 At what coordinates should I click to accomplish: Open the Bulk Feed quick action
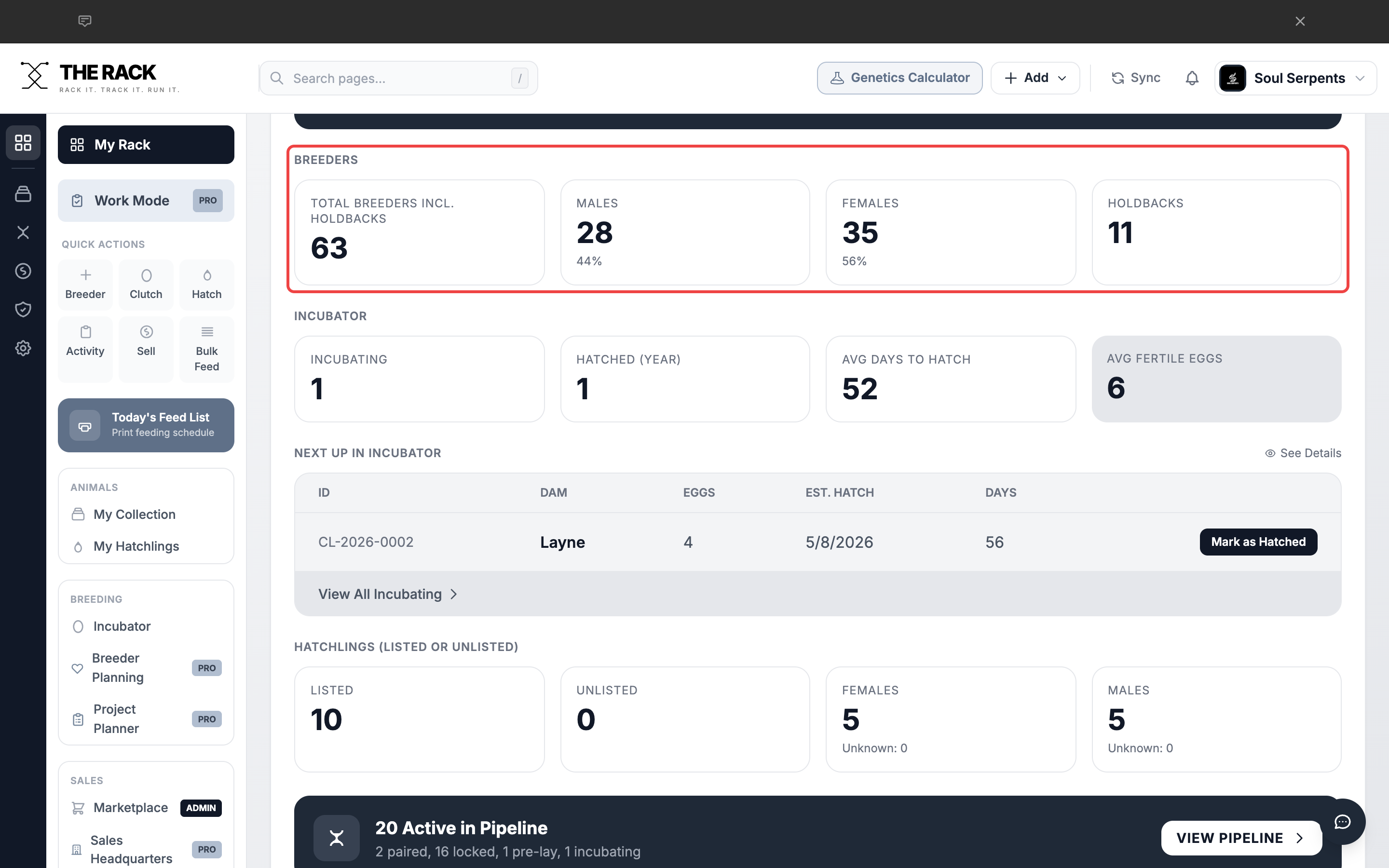pos(206,349)
